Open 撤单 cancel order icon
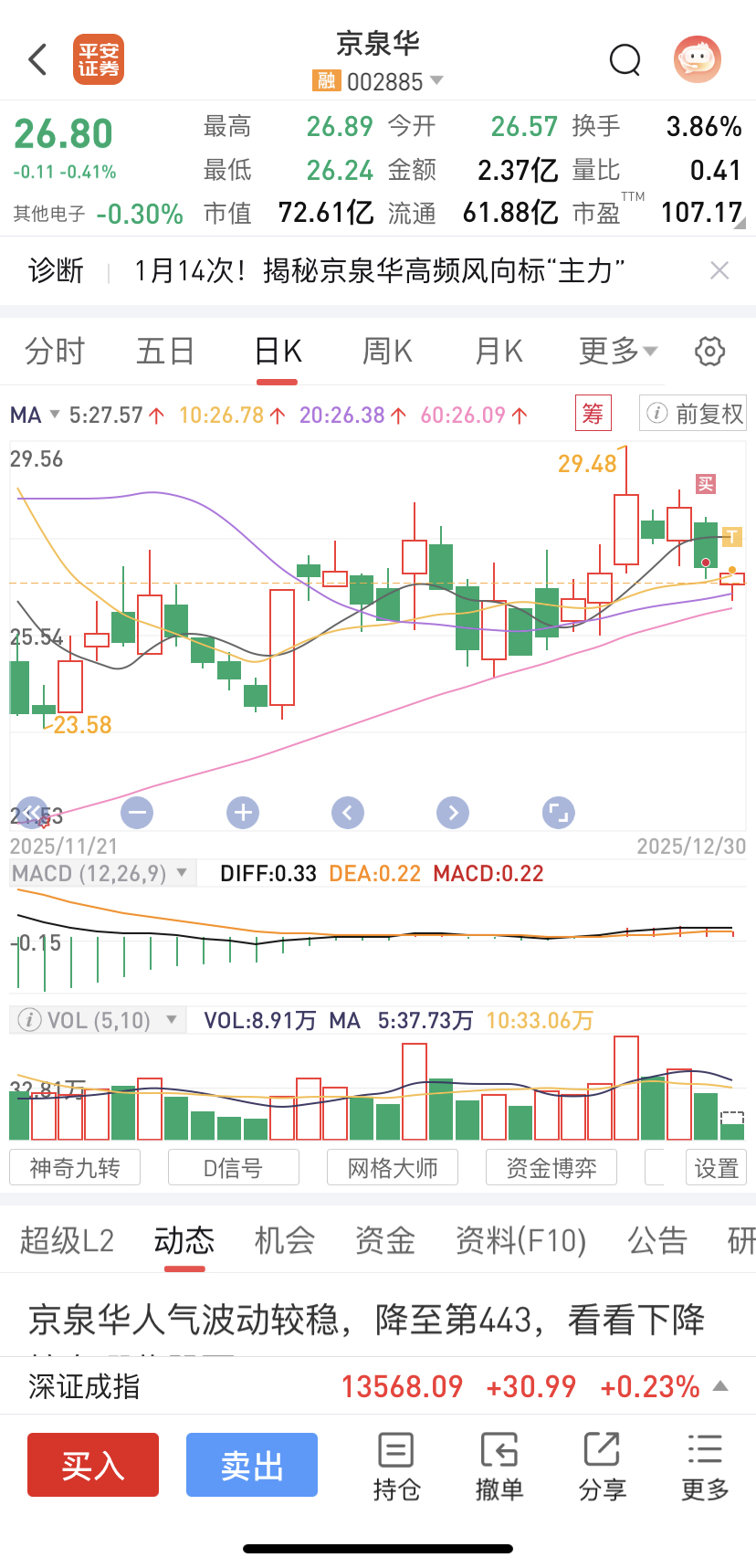The image size is (756, 1568). (499, 1468)
